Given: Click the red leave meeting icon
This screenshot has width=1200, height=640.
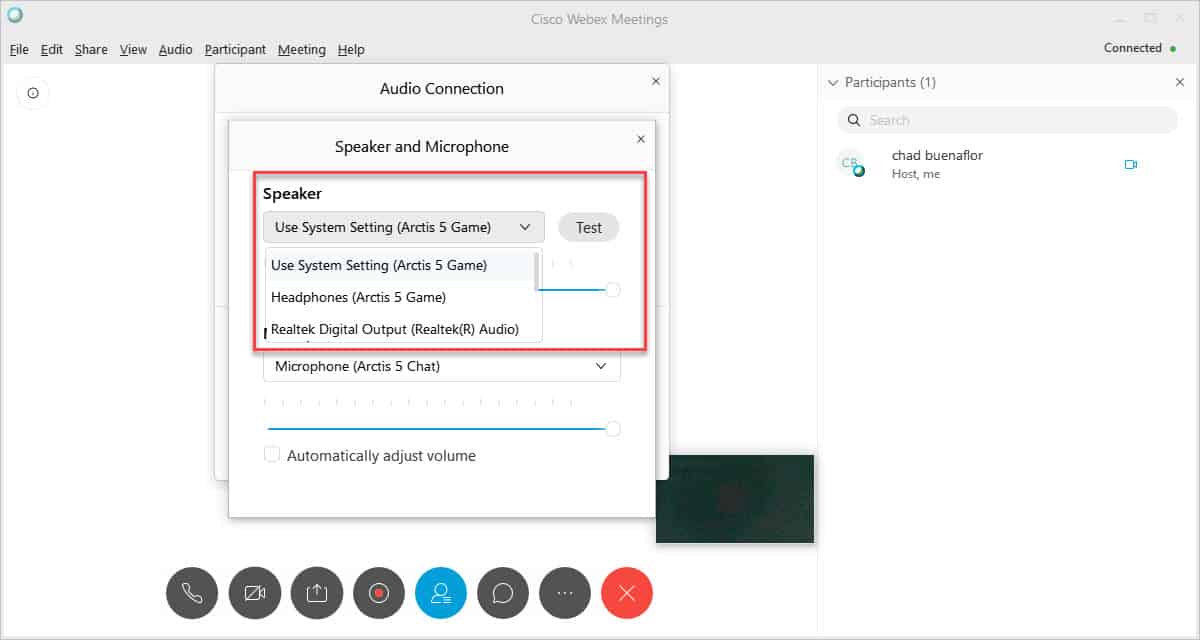Looking at the screenshot, I should pyautogui.click(x=627, y=593).
